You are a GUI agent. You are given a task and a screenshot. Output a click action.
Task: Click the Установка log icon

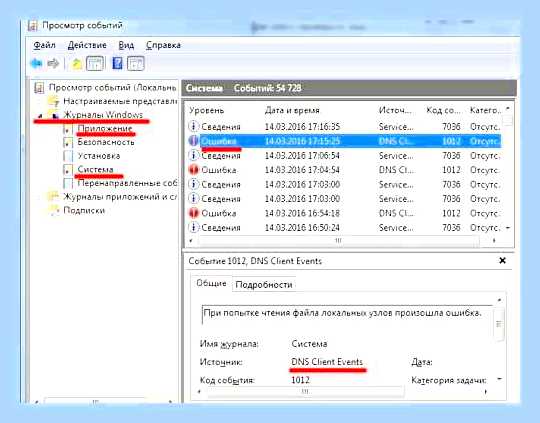click(x=68, y=156)
